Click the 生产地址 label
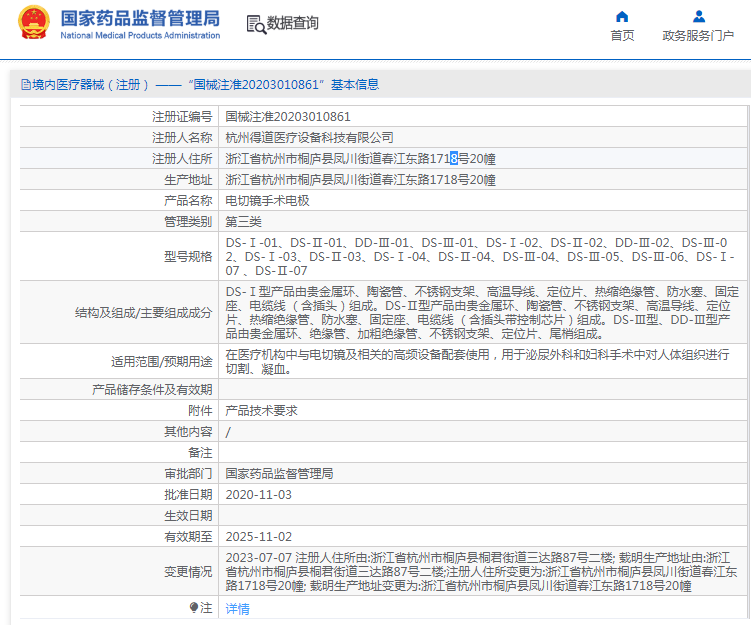This screenshot has width=751, height=625. [x=188, y=180]
